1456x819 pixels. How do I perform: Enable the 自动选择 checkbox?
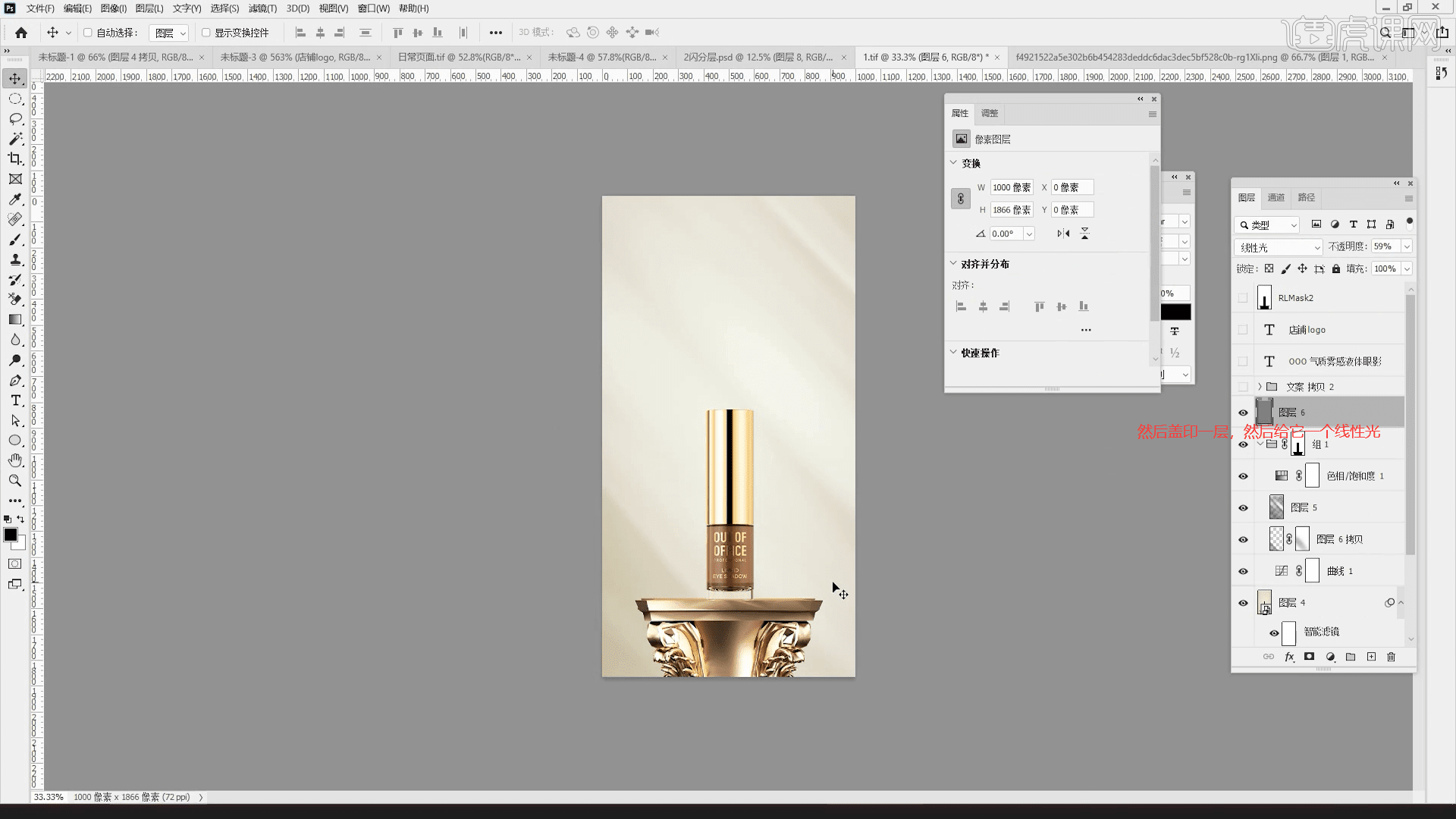[88, 33]
